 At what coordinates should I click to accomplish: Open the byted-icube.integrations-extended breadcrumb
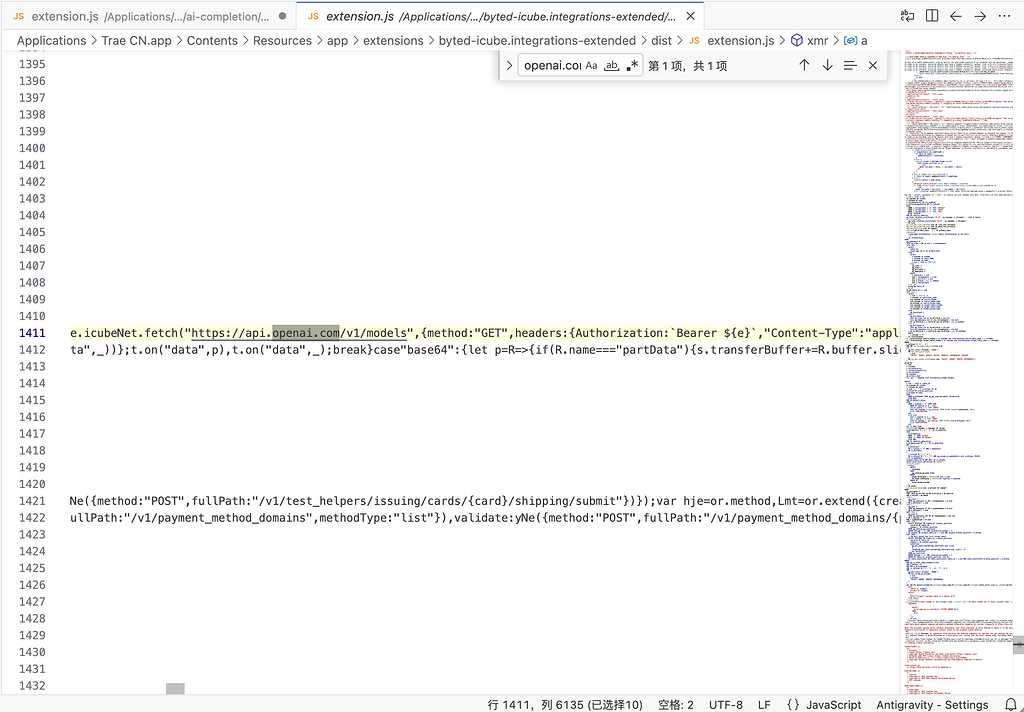click(537, 40)
